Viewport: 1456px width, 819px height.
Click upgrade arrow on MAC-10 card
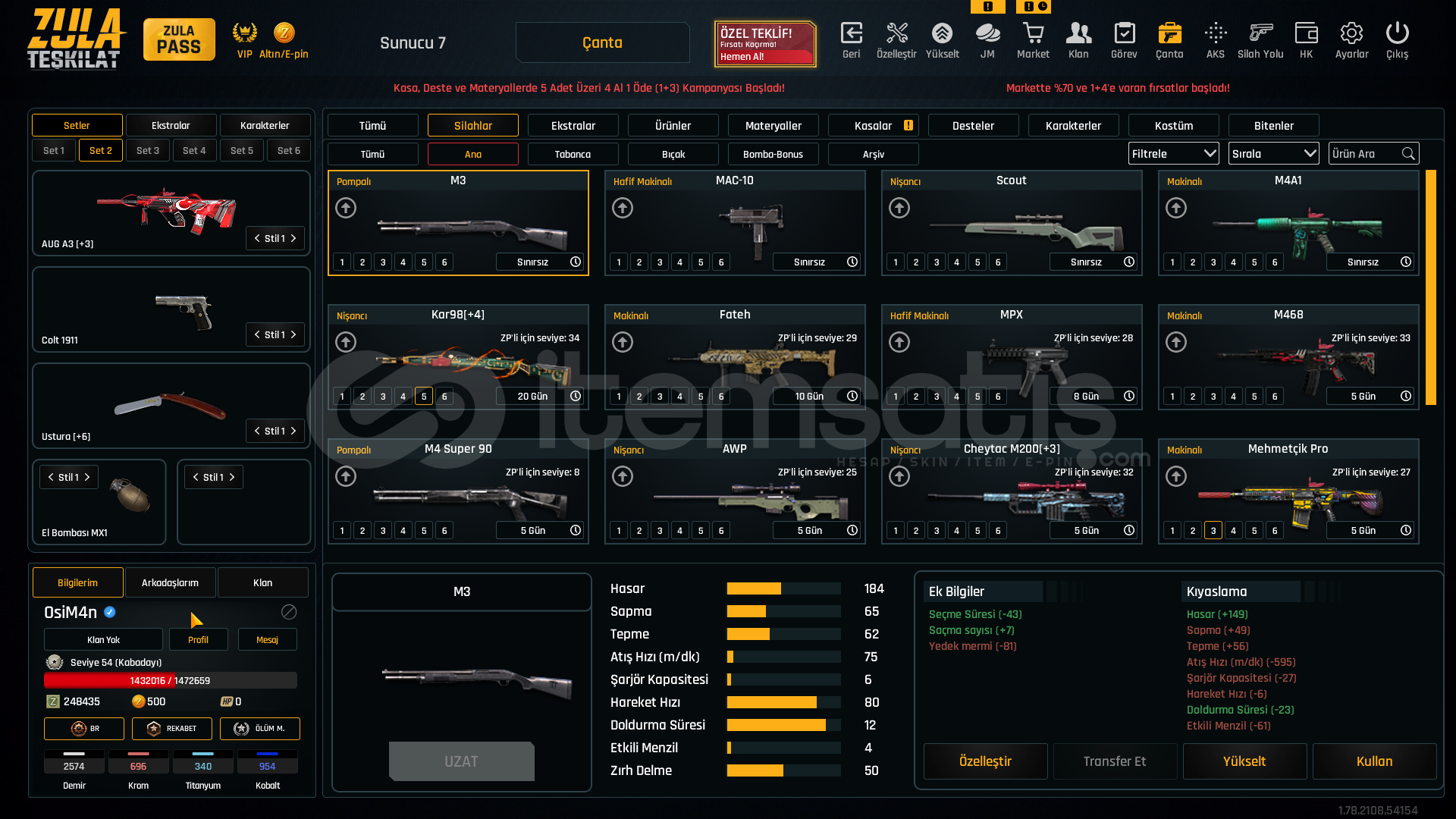[623, 208]
